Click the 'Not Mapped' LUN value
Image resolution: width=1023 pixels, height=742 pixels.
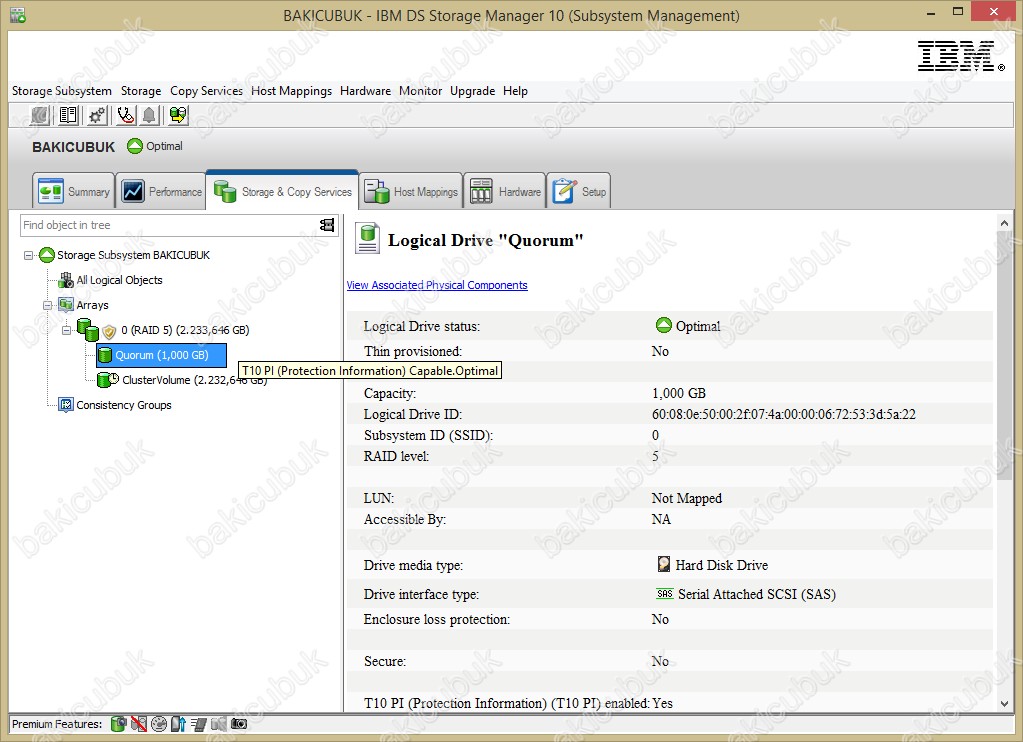coord(686,499)
